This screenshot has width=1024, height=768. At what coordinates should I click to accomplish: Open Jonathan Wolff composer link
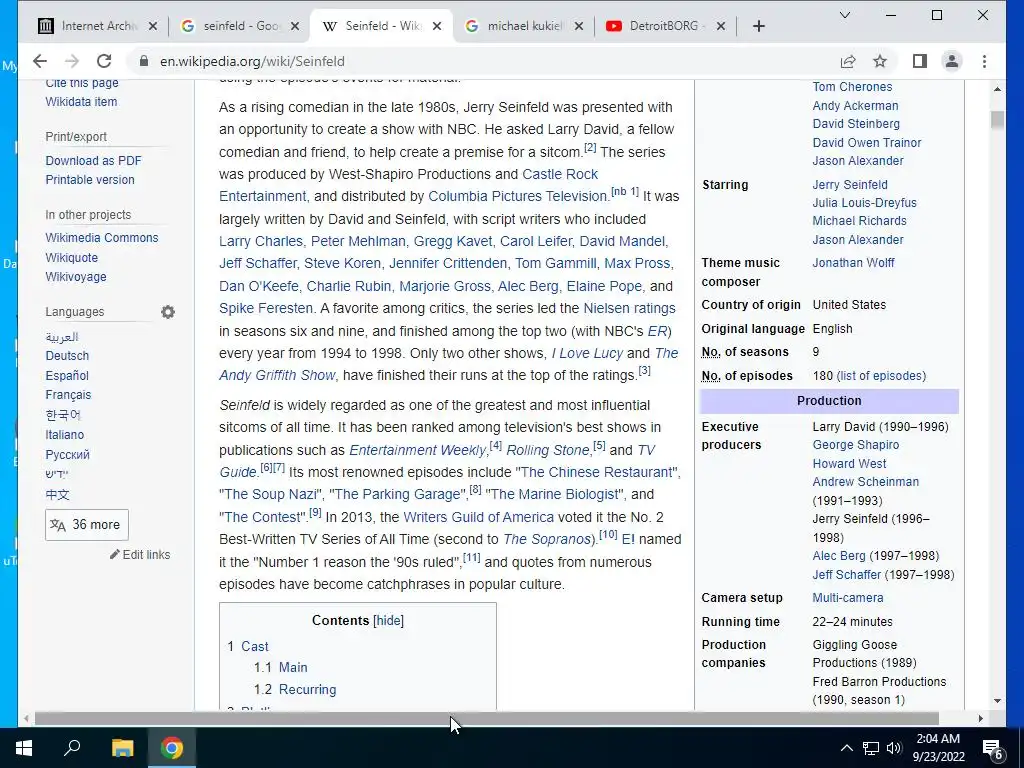(854, 263)
